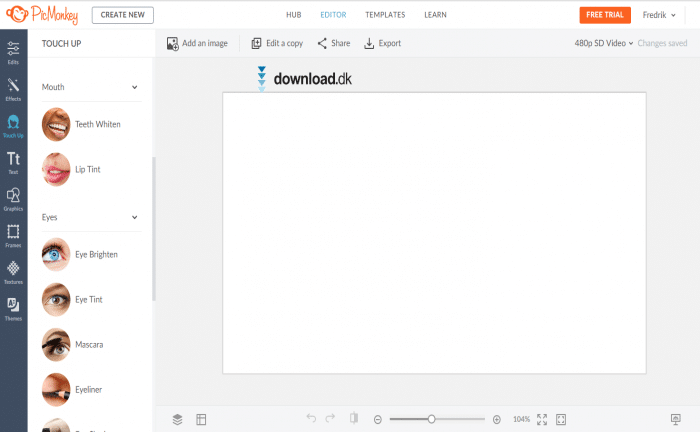The image size is (700, 432).
Task: Open the Frames panel
Action: tap(13, 235)
